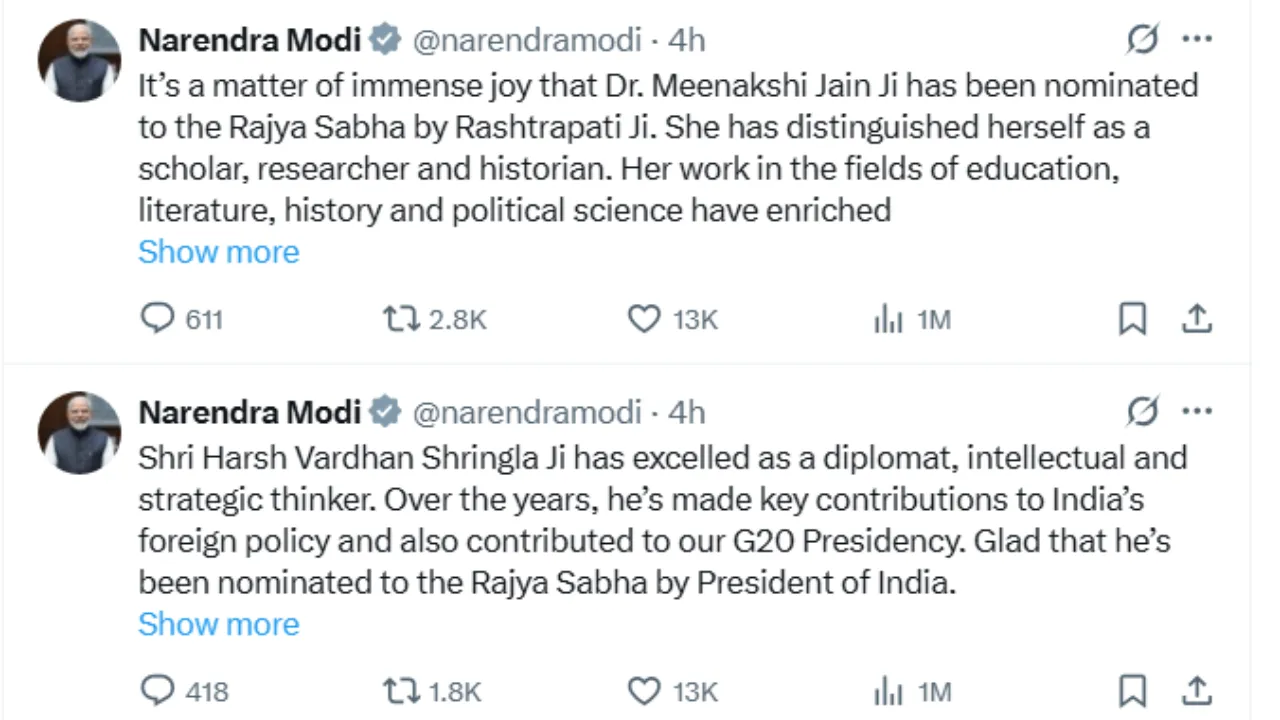Bookmark the Harsh Vardhan Shringla tweet

click(1132, 691)
